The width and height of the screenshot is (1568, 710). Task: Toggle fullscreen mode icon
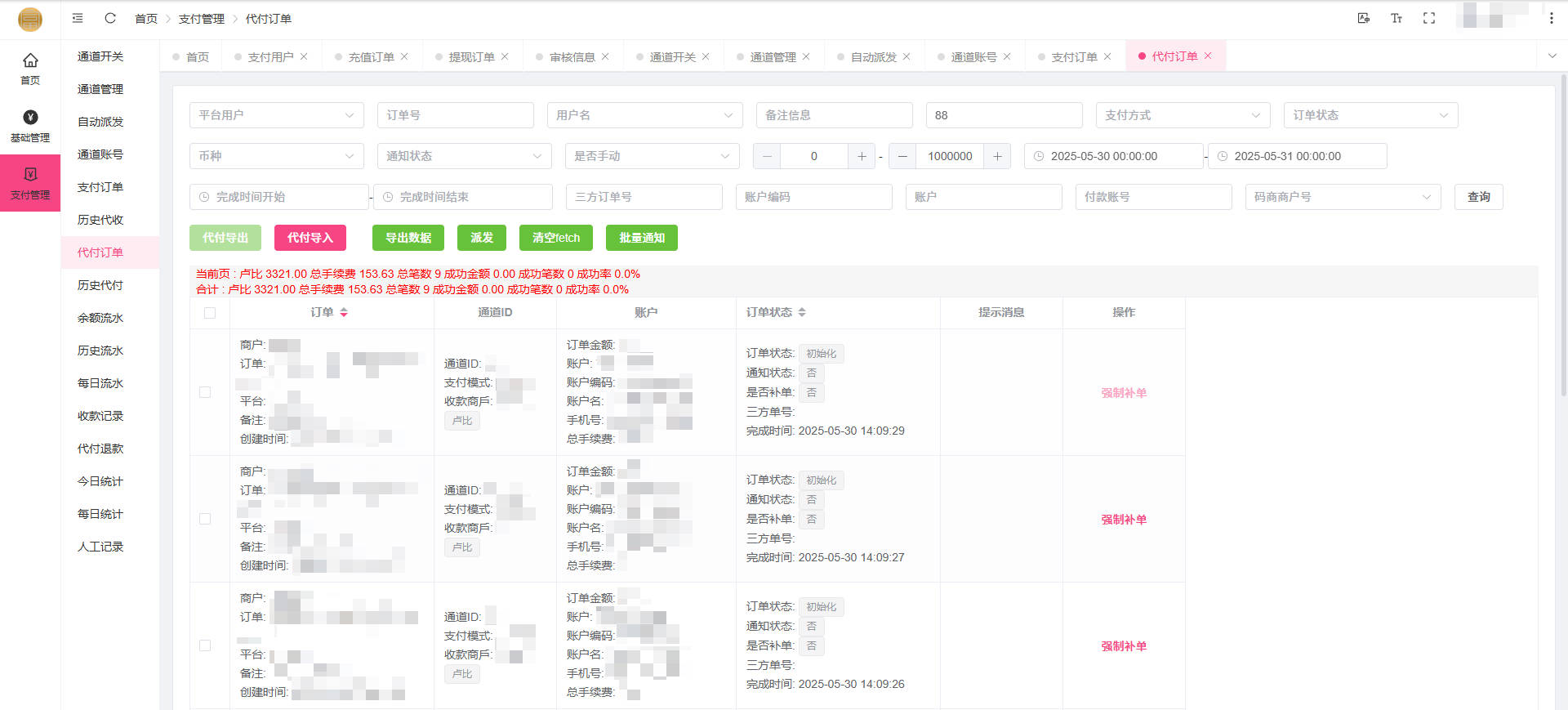tap(1429, 18)
